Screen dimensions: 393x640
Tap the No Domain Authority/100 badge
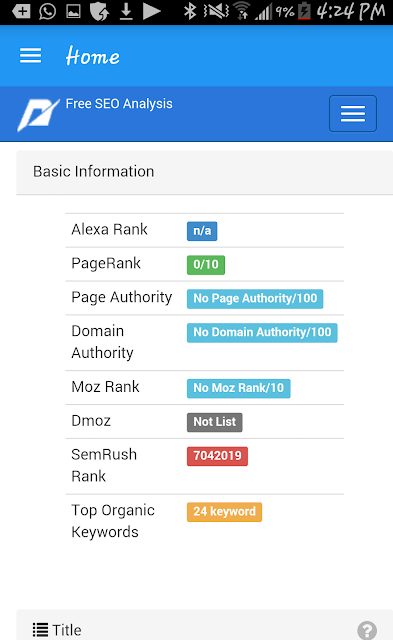pos(262,333)
